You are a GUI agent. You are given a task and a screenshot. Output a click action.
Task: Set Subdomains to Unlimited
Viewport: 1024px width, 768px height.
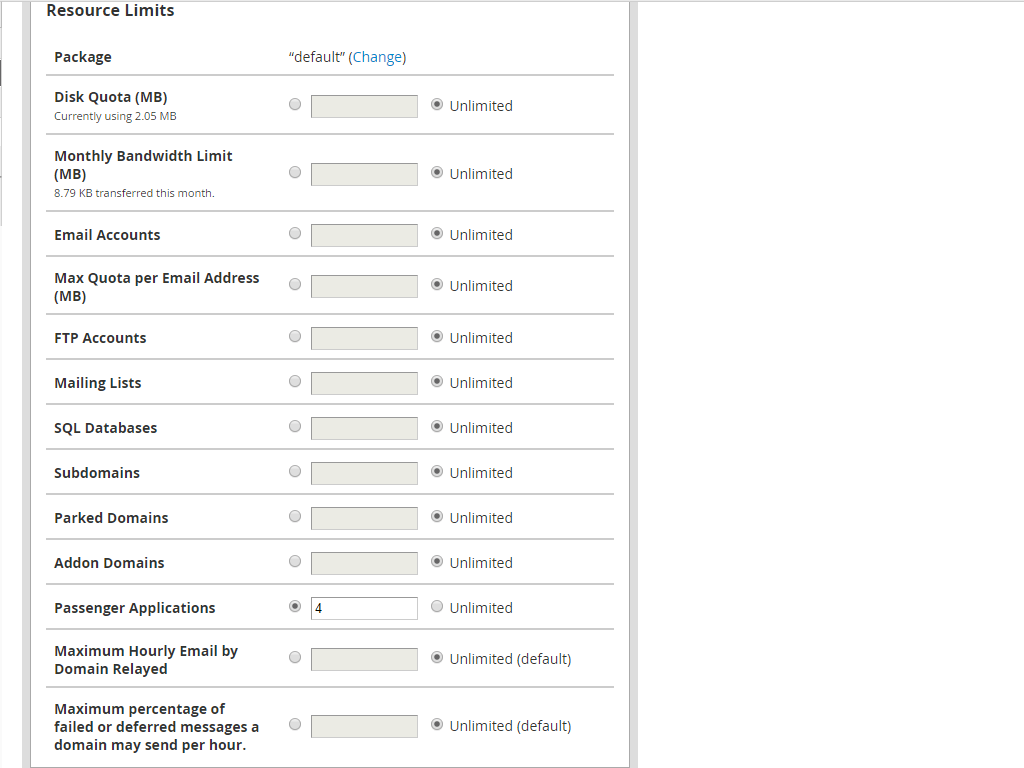click(437, 471)
